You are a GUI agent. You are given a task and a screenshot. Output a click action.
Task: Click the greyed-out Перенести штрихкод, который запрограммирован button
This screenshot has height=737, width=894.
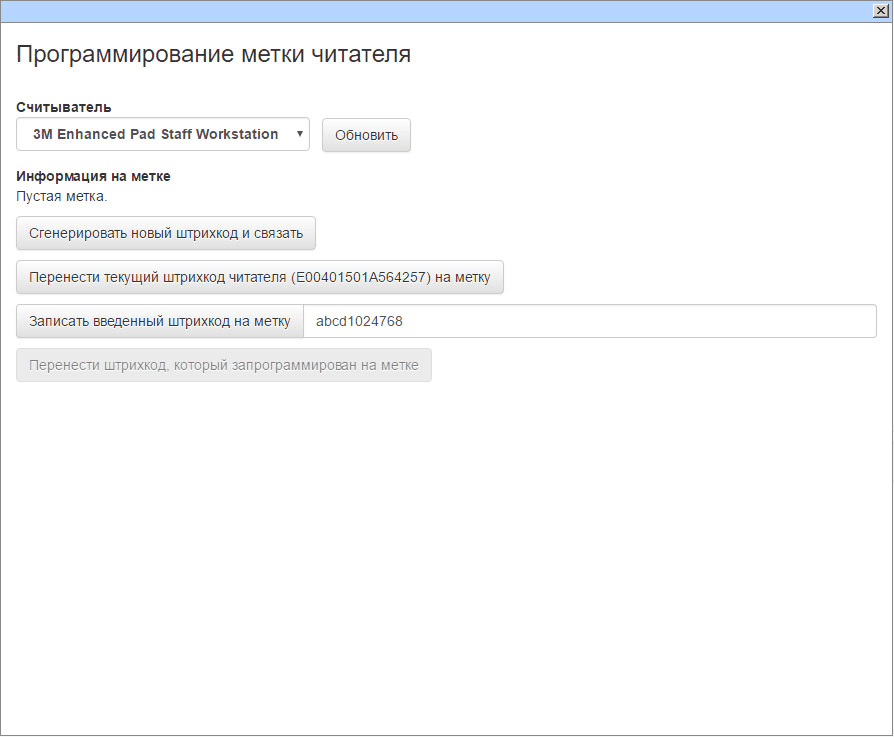point(224,365)
